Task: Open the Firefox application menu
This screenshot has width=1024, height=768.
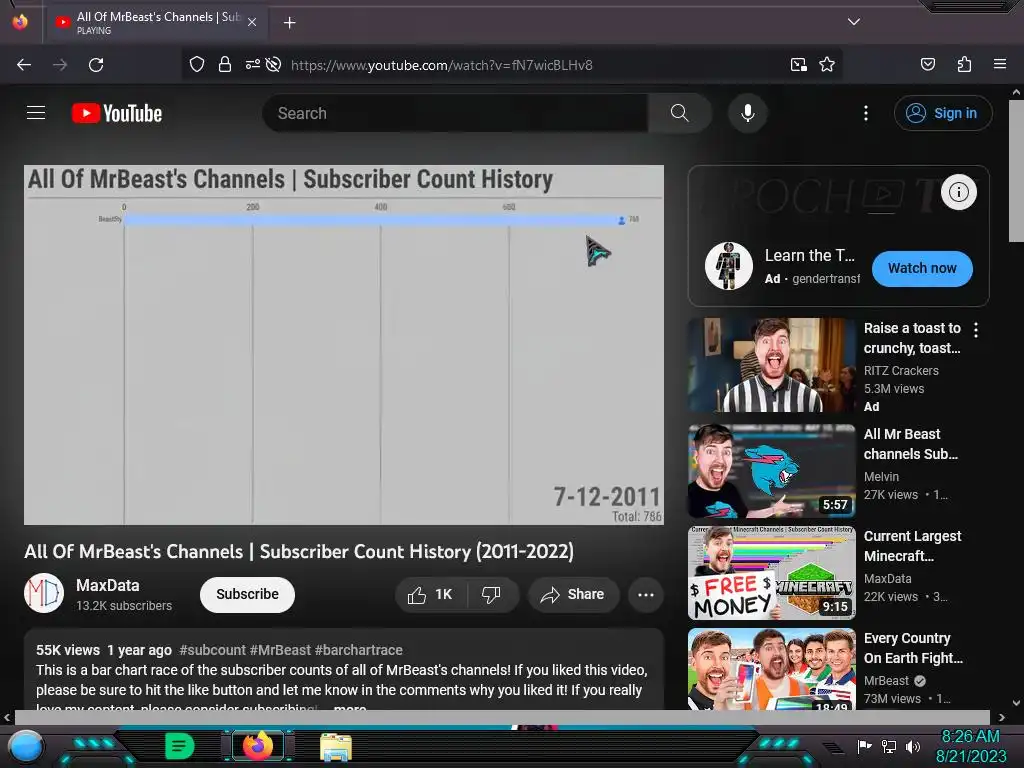Action: 1000,65
